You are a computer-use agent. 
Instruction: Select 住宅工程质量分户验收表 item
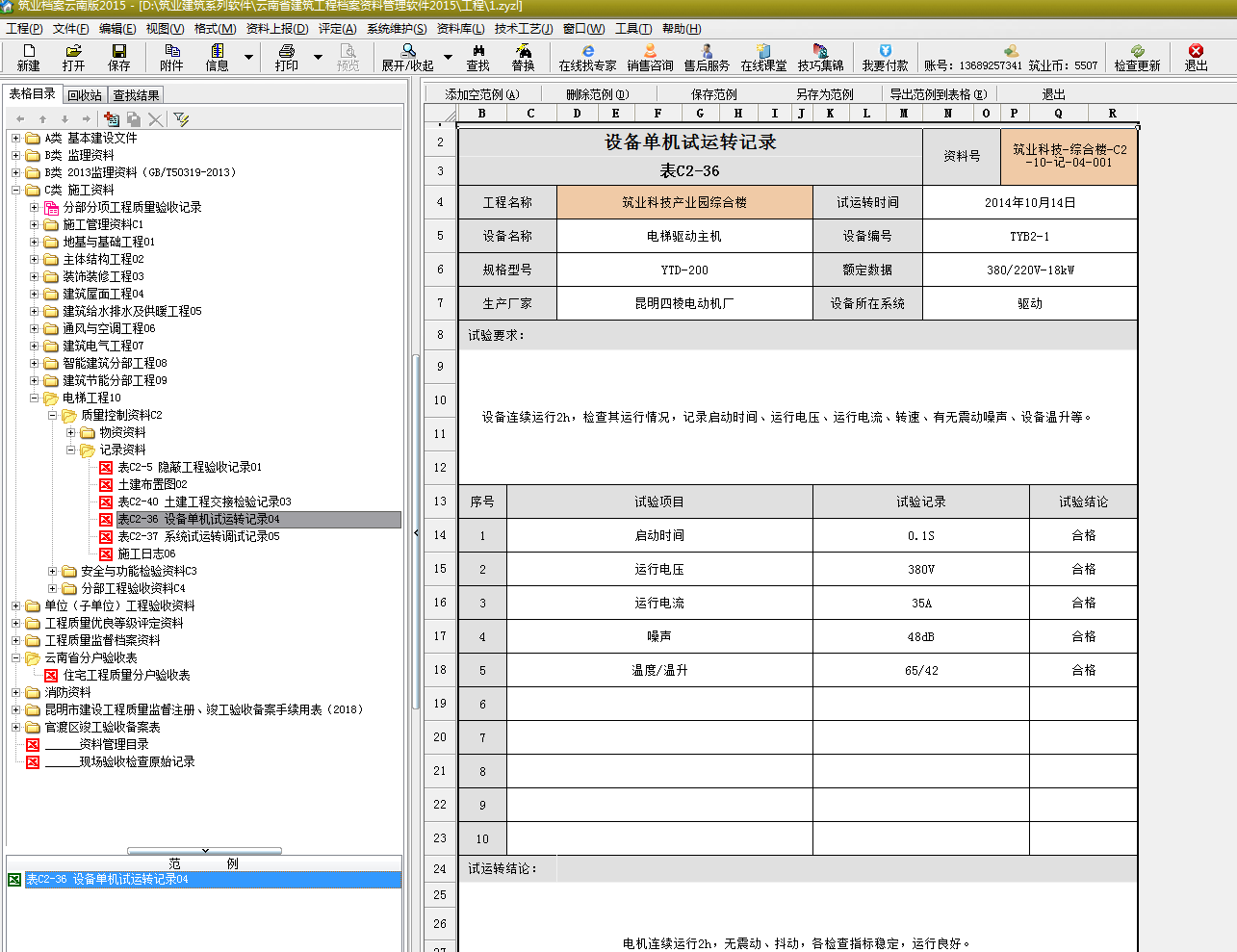coord(127,675)
